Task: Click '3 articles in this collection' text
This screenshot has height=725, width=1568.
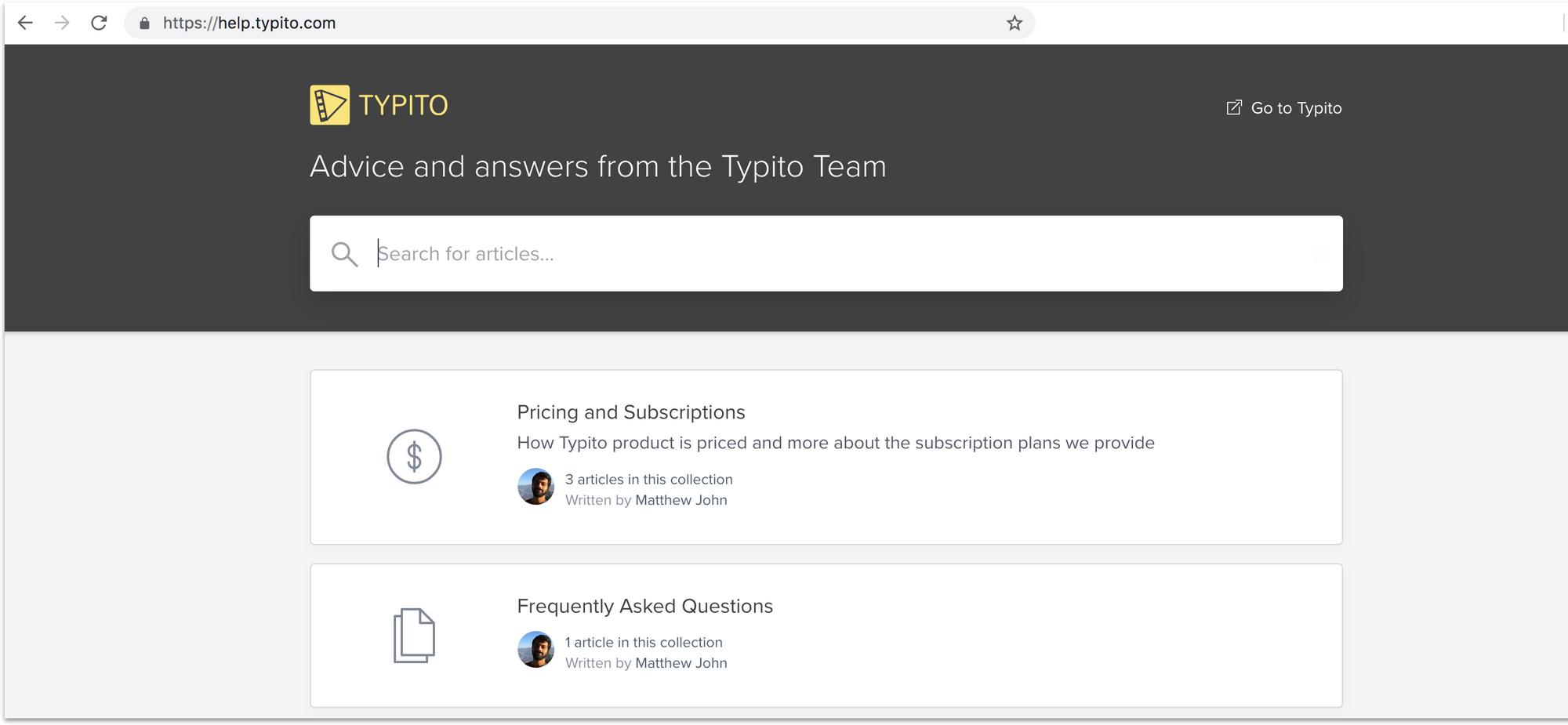Action: (649, 479)
